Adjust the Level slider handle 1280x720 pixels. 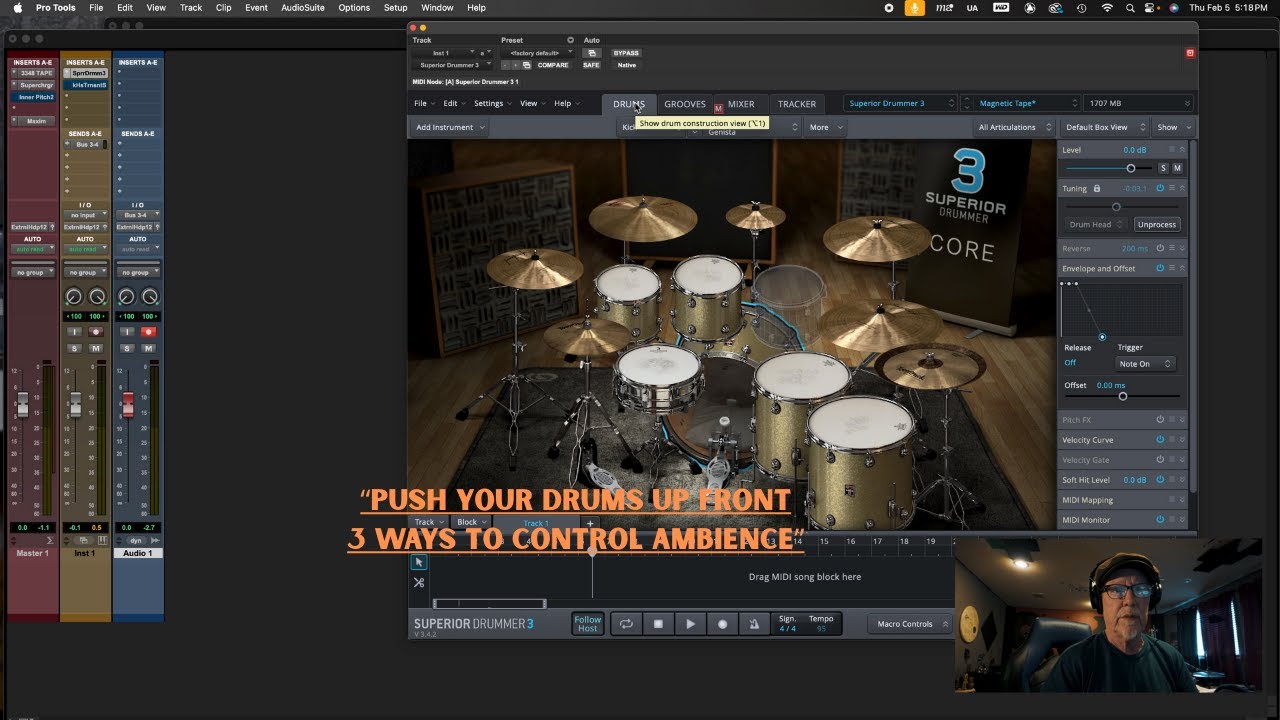tap(1131, 168)
